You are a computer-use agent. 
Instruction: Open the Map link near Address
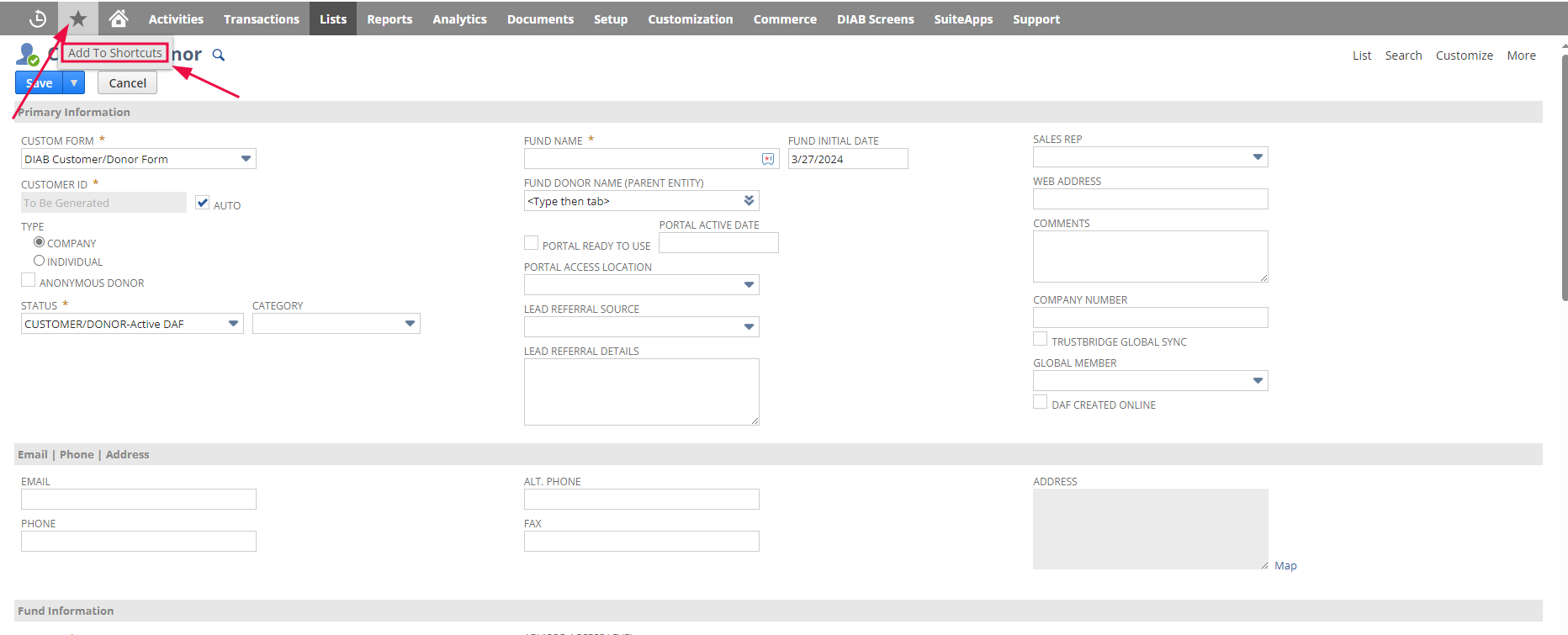1285,566
